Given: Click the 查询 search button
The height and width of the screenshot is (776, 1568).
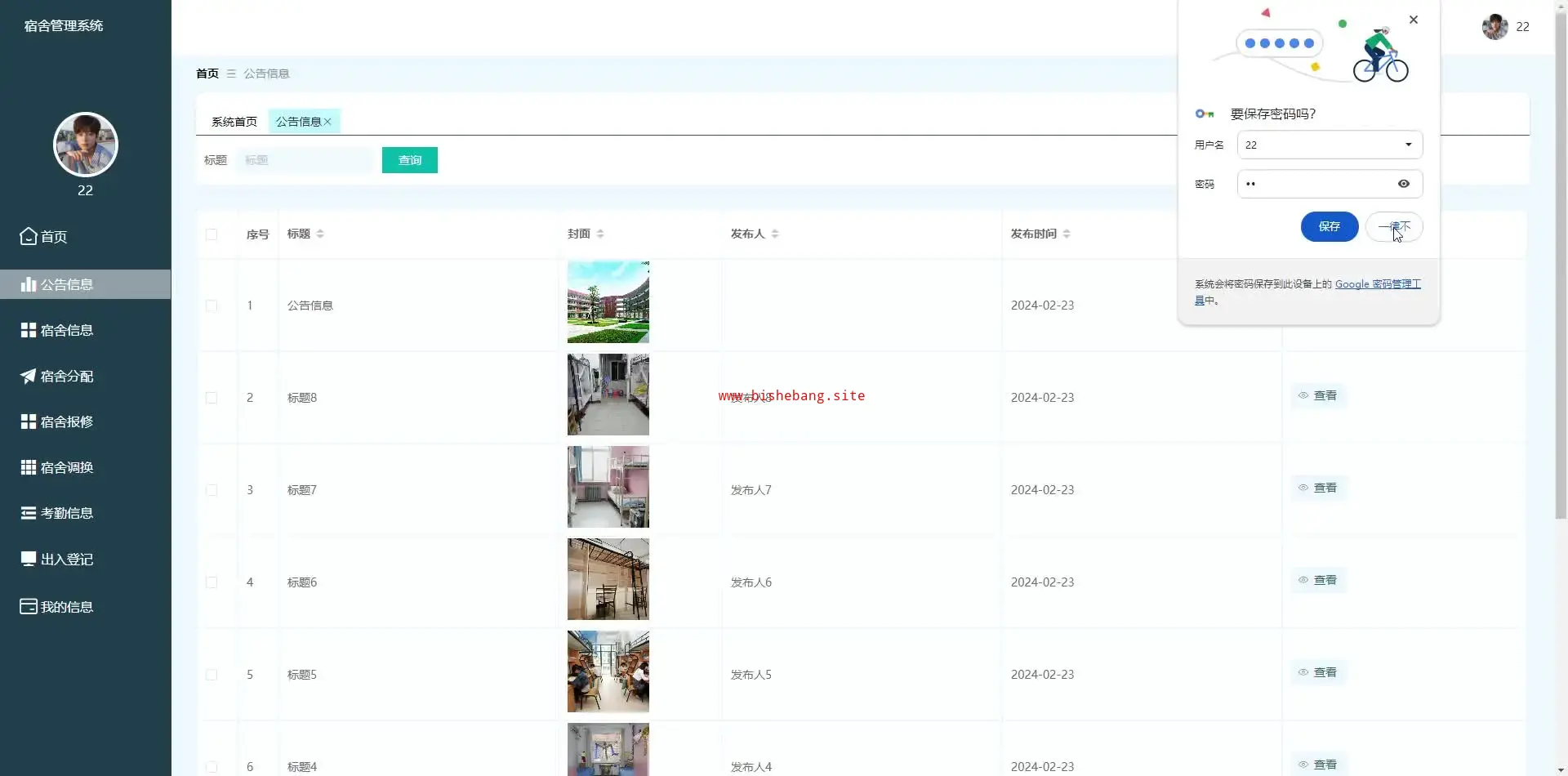Looking at the screenshot, I should (x=409, y=160).
